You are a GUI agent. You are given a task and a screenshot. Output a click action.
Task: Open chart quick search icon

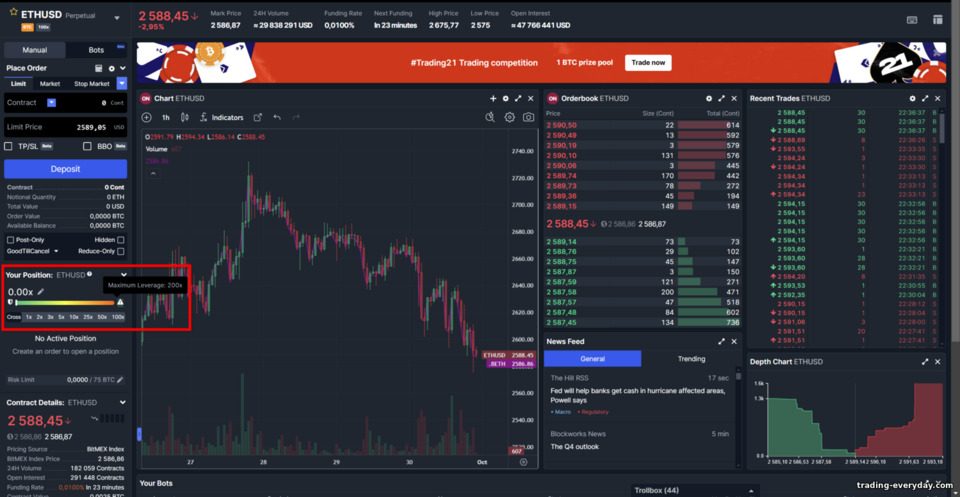490,118
